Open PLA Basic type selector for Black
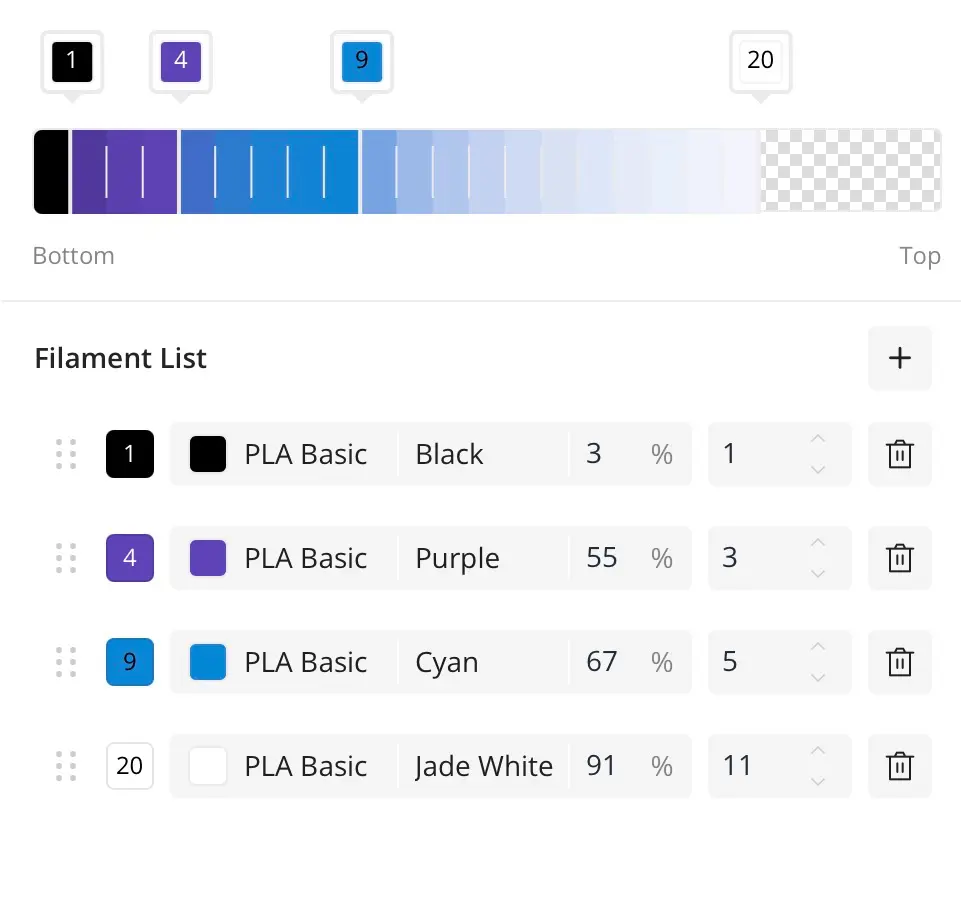The width and height of the screenshot is (961, 923). click(x=305, y=454)
